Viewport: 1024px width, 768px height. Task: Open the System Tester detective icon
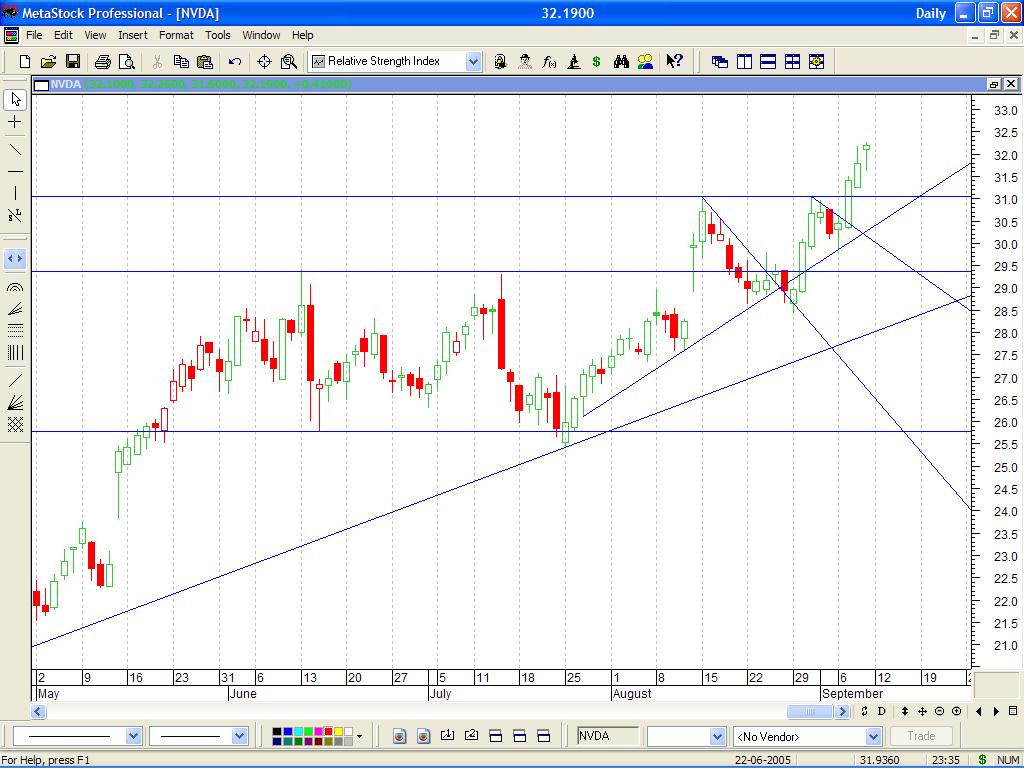524,61
